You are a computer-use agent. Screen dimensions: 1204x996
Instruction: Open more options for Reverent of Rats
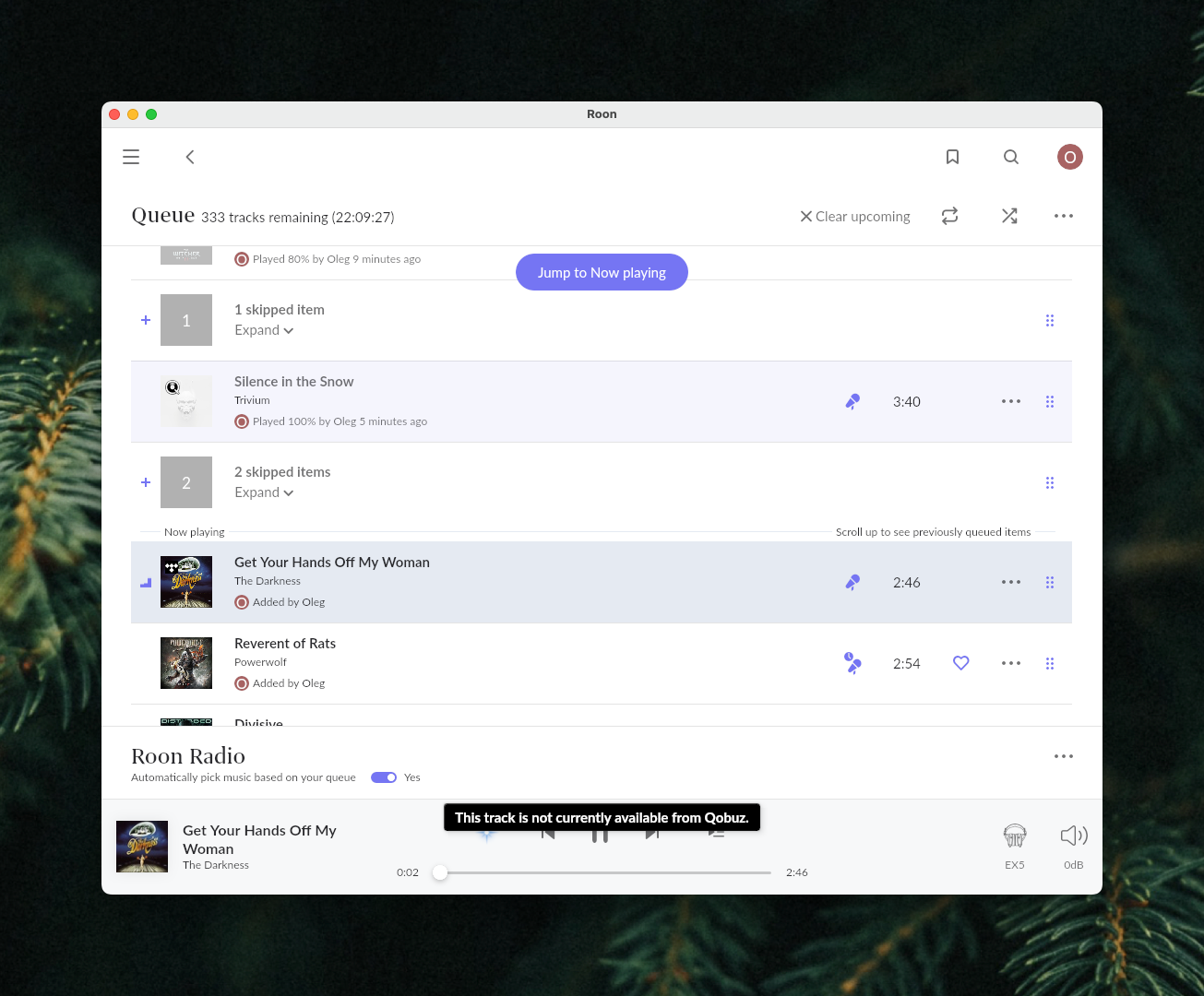pos(1011,664)
